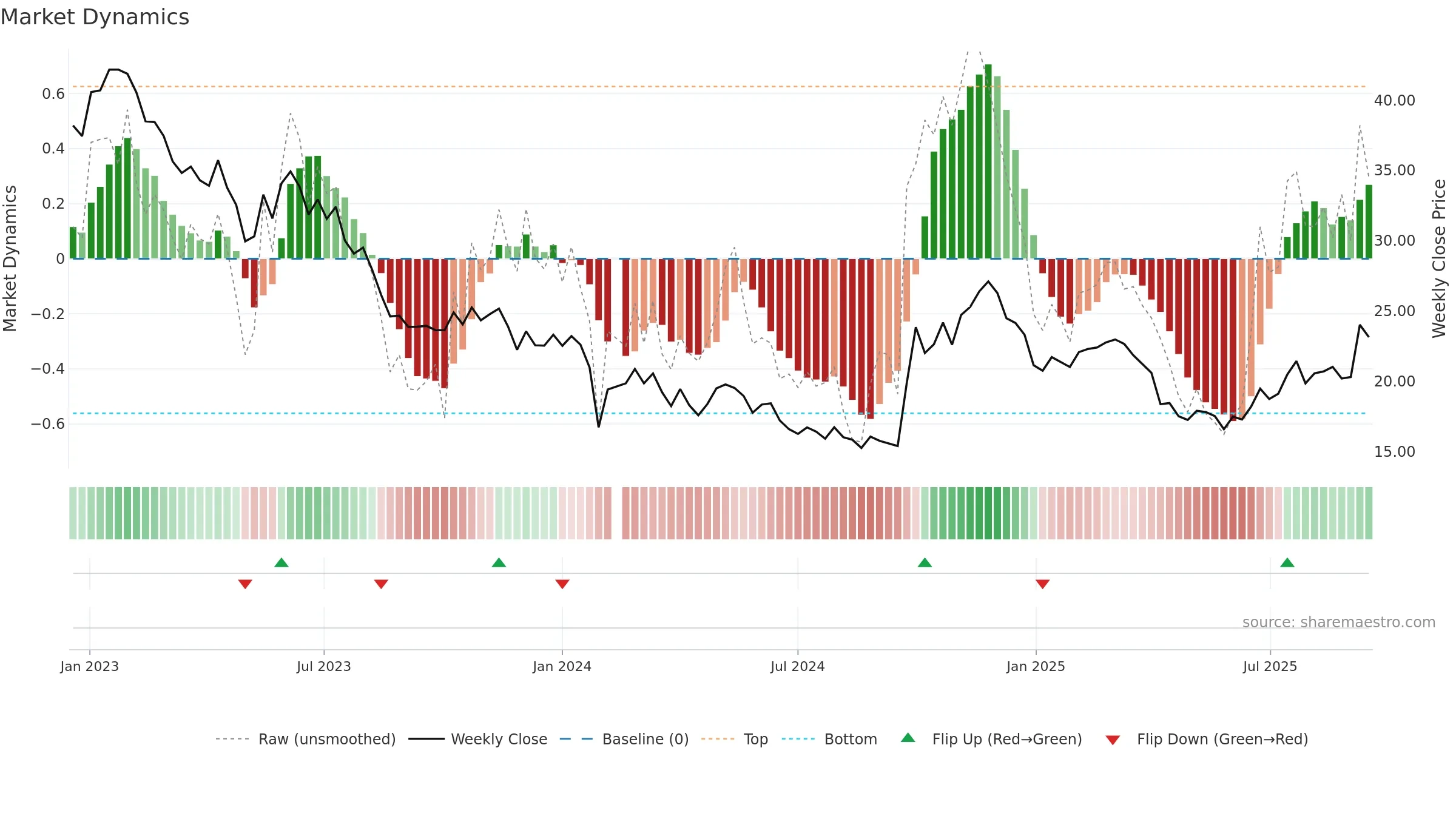Click the red flip-down triangle legend icon
This screenshot has height=819, width=1456.
point(1113,740)
